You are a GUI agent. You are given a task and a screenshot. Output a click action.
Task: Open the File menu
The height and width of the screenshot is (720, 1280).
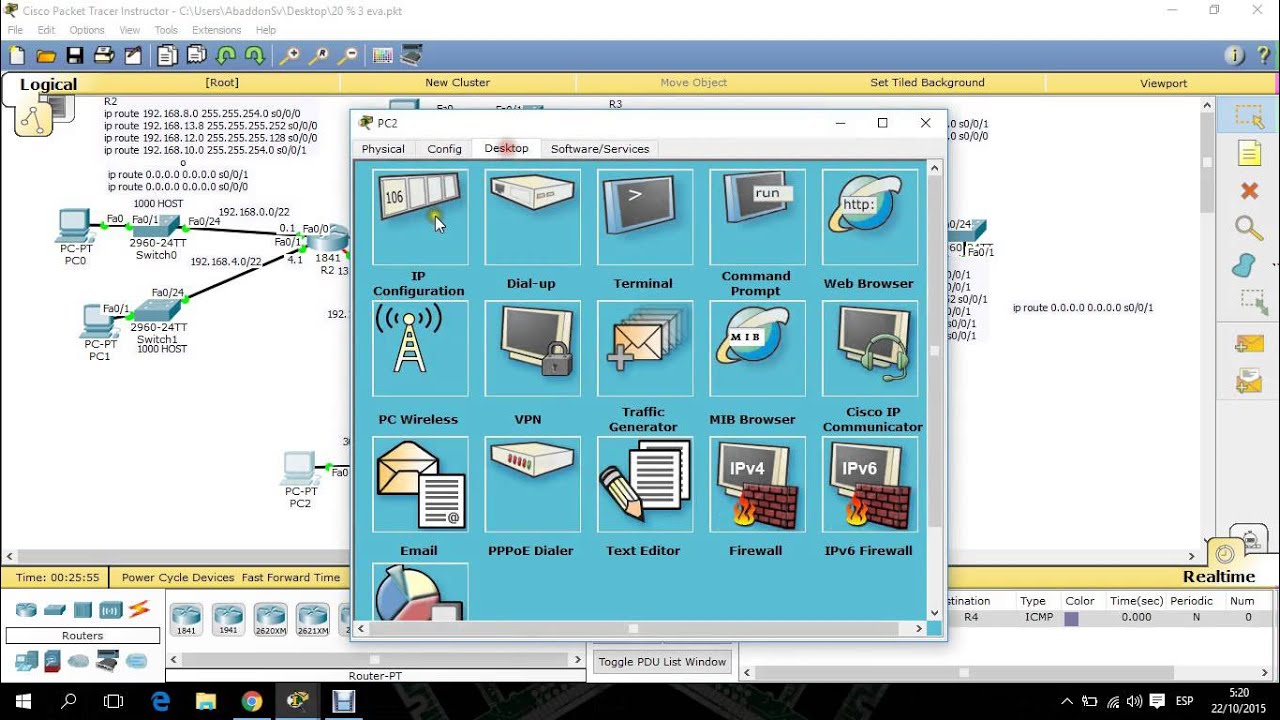(15, 30)
